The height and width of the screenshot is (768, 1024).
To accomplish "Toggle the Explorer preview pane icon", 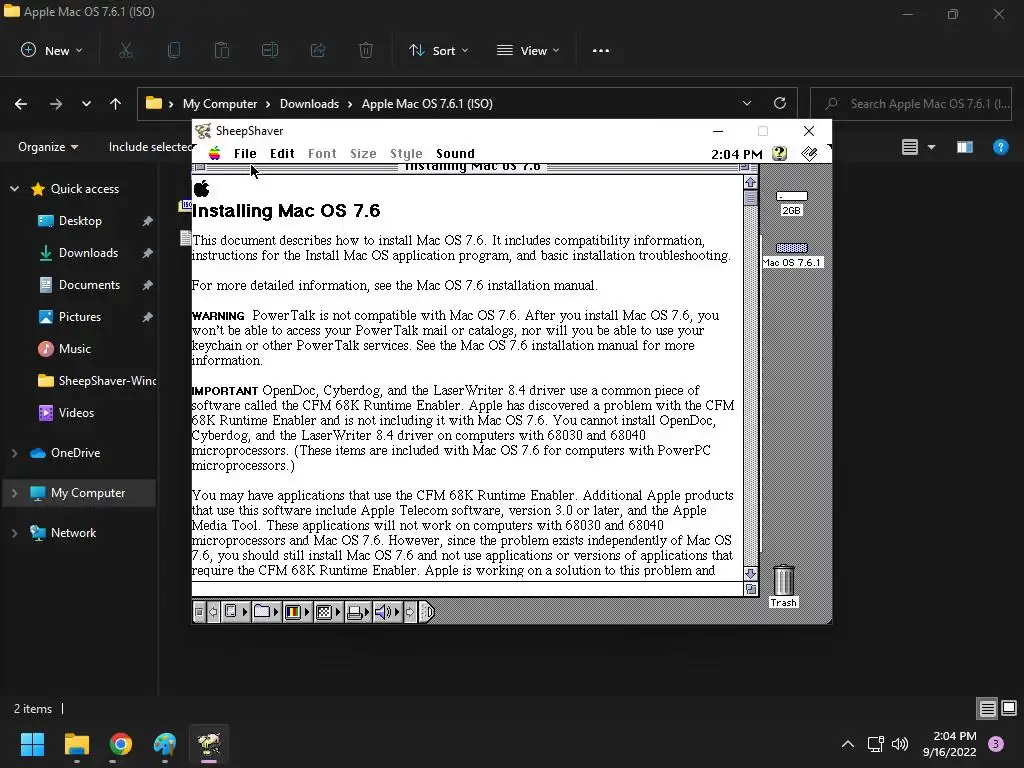I will click(965, 147).
